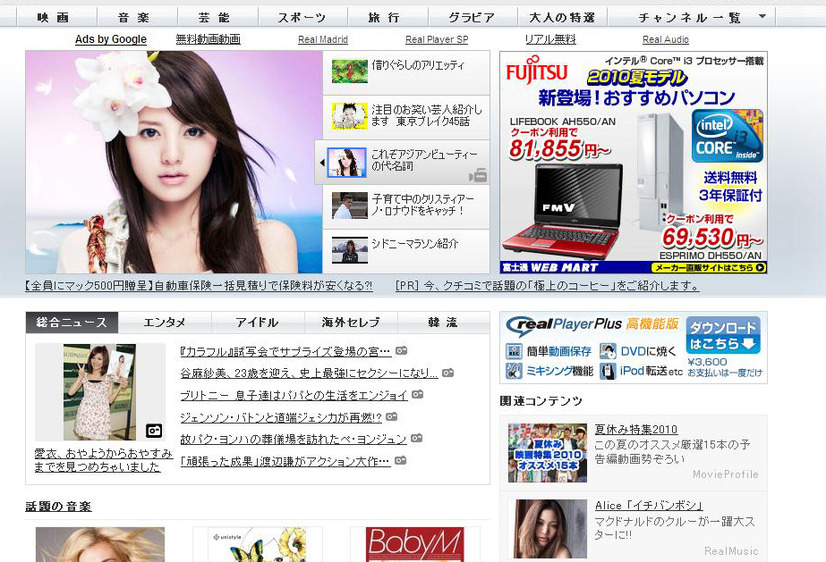Click 東京ブレイク45話 feature text
Image resolution: width=826 pixels, height=562 pixels.
[x=432, y=121]
